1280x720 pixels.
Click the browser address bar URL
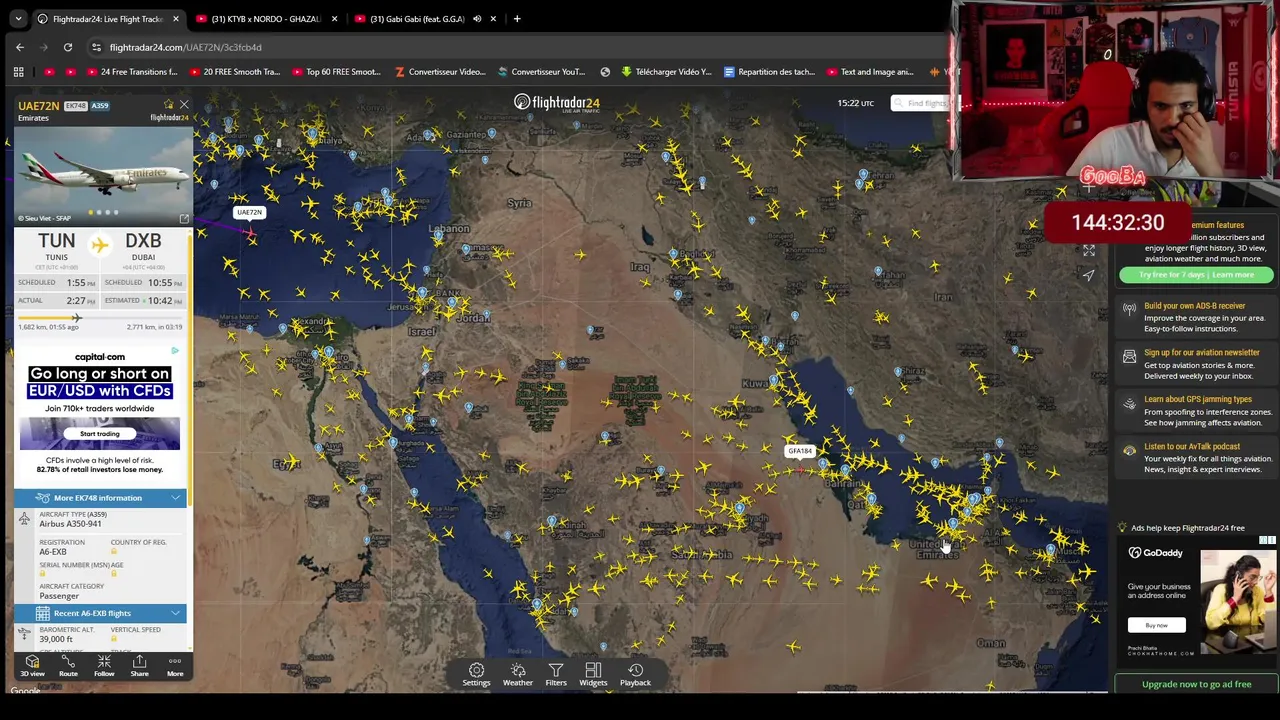pos(185,47)
